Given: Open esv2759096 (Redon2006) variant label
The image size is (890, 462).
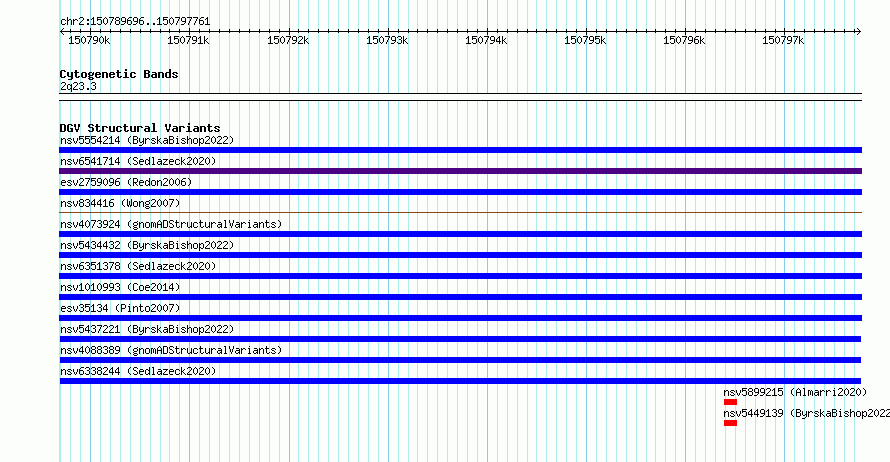Looking at the screenshot, I should pos(126,182).
